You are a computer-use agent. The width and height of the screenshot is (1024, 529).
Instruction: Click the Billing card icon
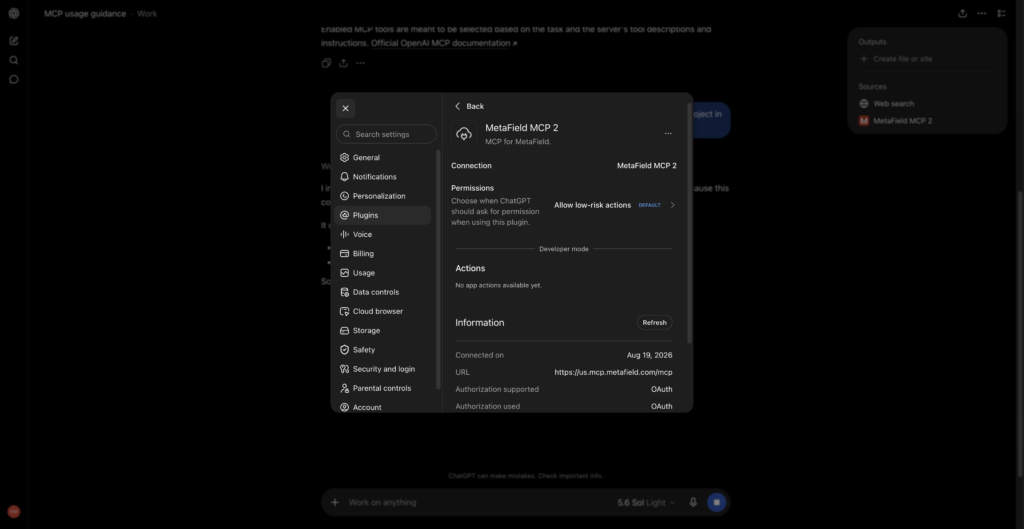click(x=345, y=253)
